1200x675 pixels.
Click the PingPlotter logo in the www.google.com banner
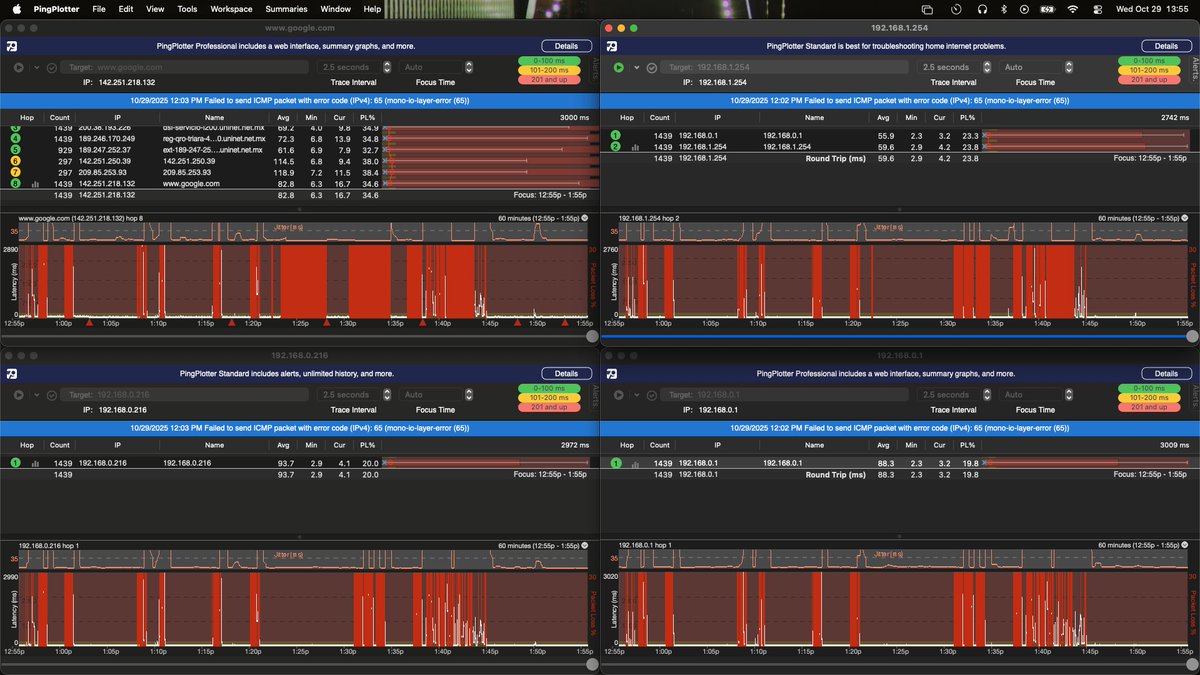click(x=10, y=46)
